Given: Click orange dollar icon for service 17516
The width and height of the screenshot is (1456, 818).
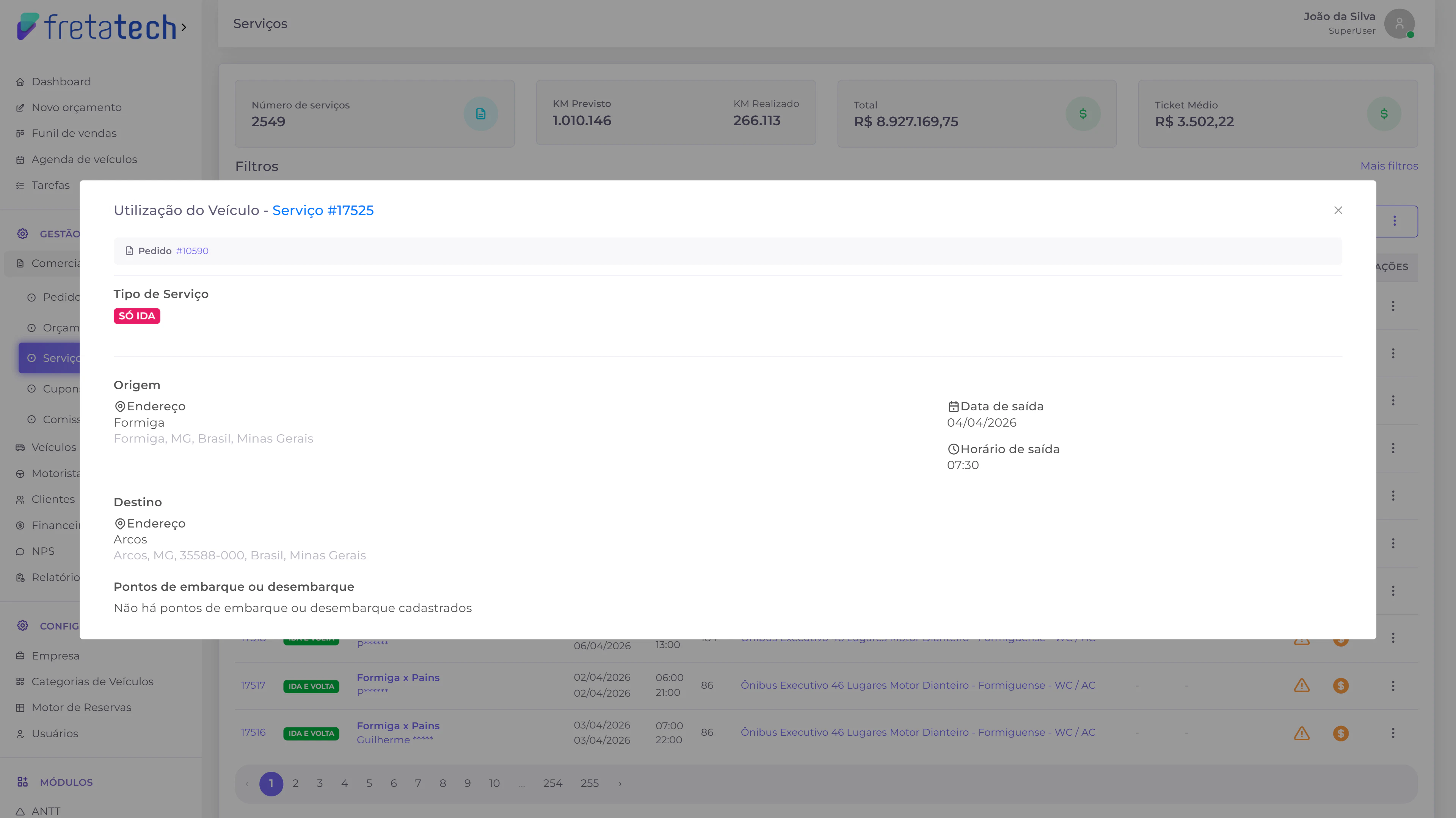Looking at the screenshot, I should tap(1340, 733).
